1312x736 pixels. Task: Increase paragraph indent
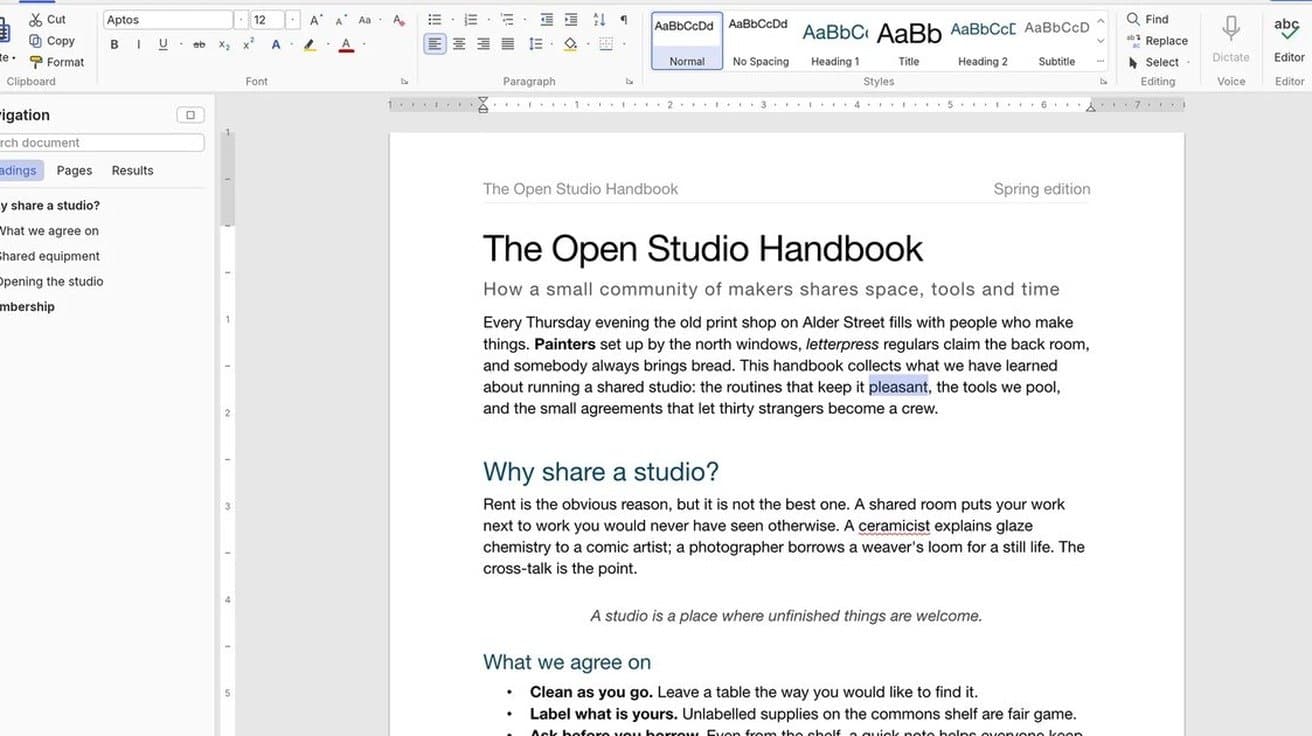tap(571, 20)
